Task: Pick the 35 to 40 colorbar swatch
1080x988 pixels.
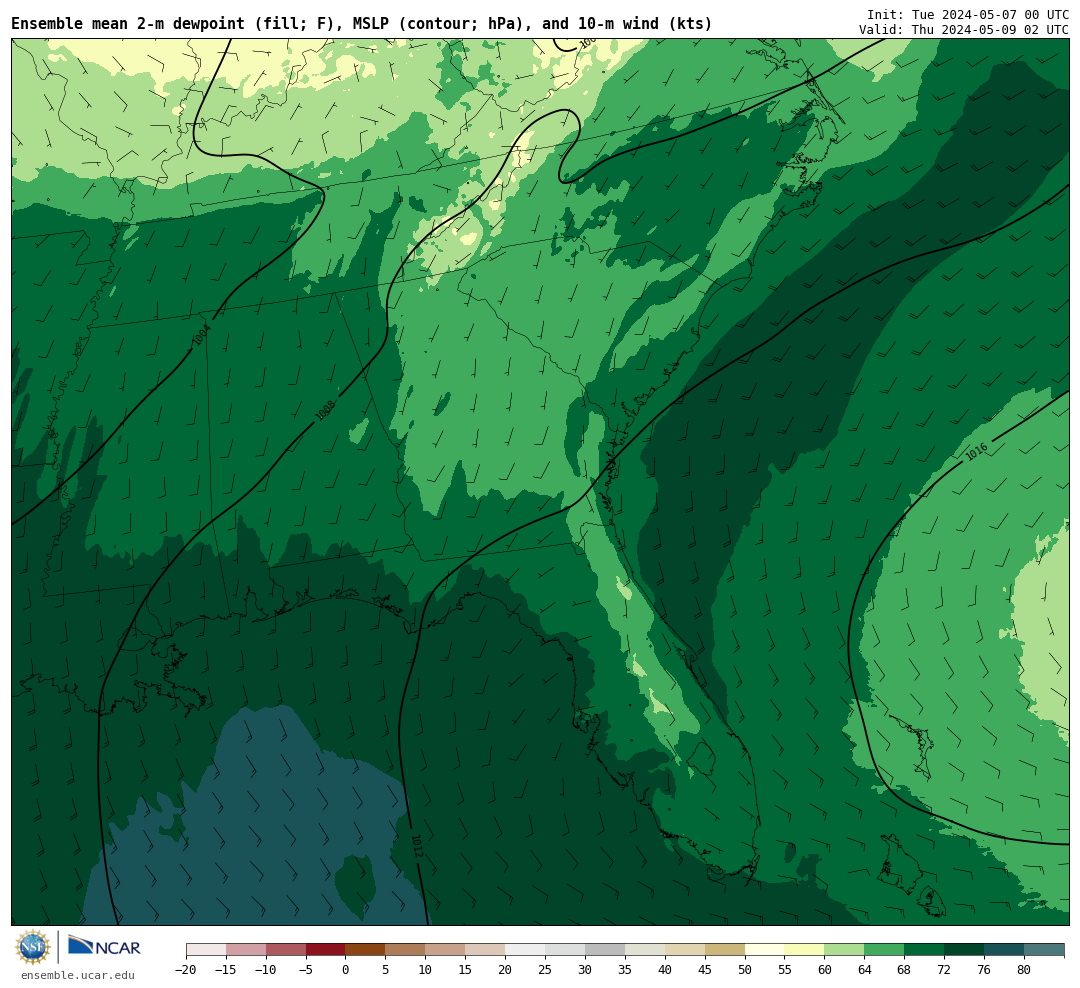Action: coord(645,950)
